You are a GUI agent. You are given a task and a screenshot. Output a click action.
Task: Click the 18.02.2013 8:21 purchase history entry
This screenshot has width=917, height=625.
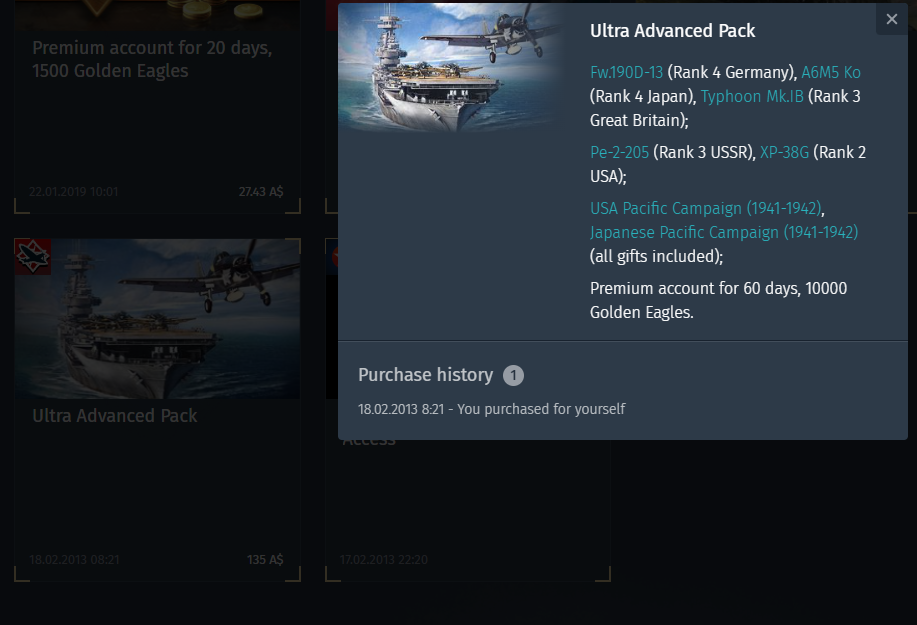tap(492, 409)
